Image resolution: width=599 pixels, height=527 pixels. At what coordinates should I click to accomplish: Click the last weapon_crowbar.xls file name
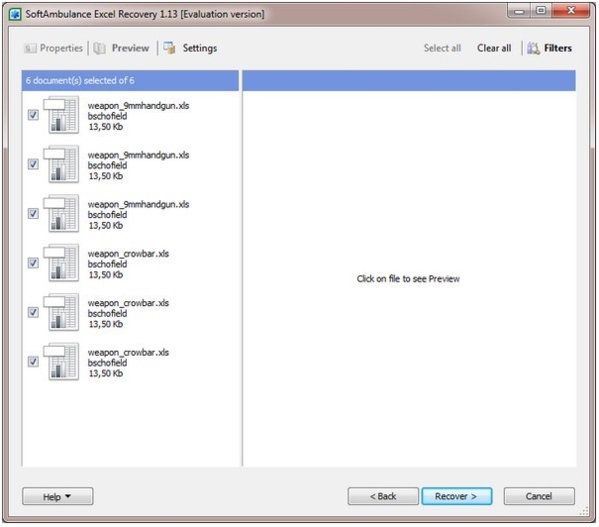click(x=128, y=352)
